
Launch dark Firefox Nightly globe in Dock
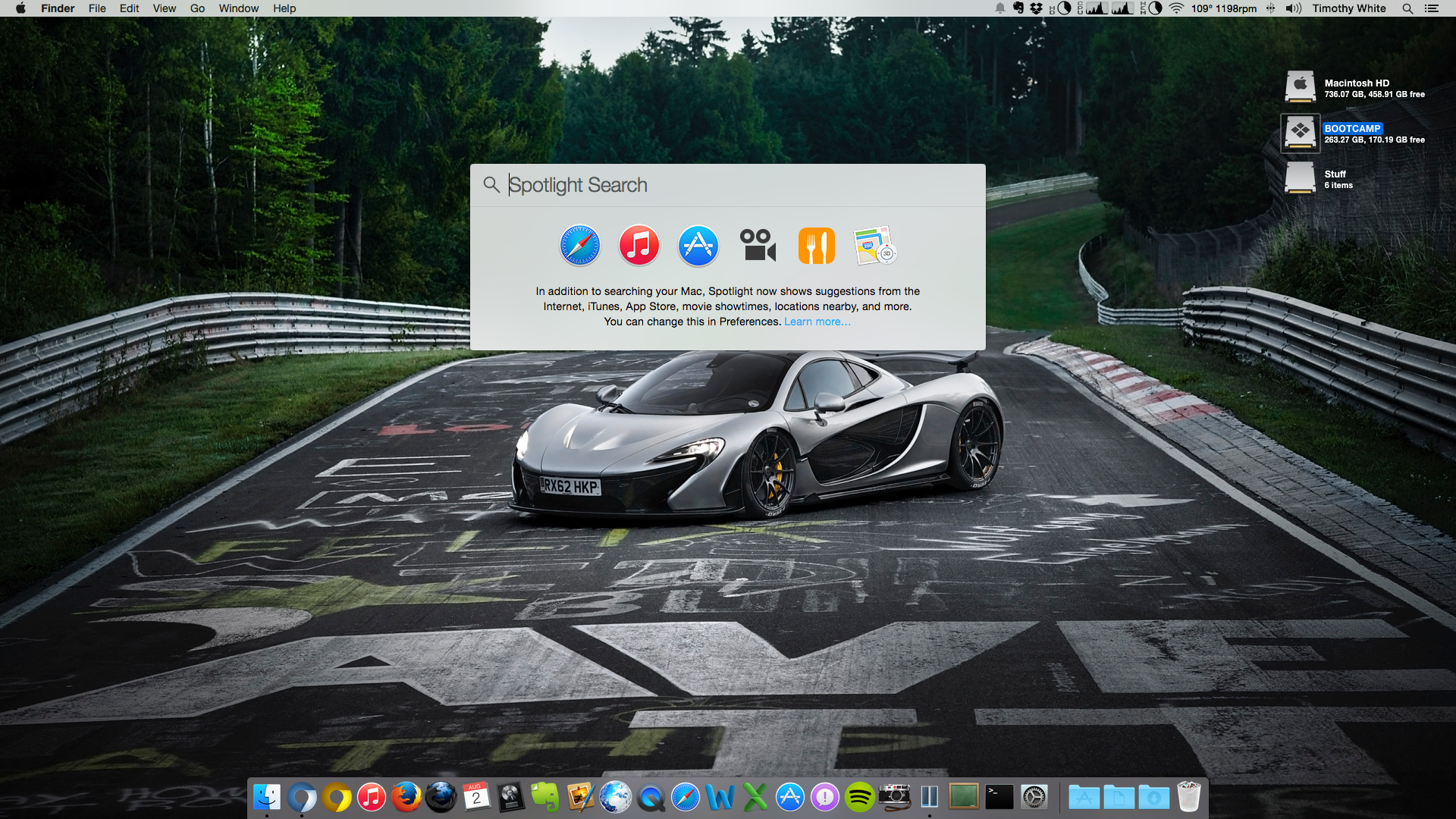(x=441, y=797)
